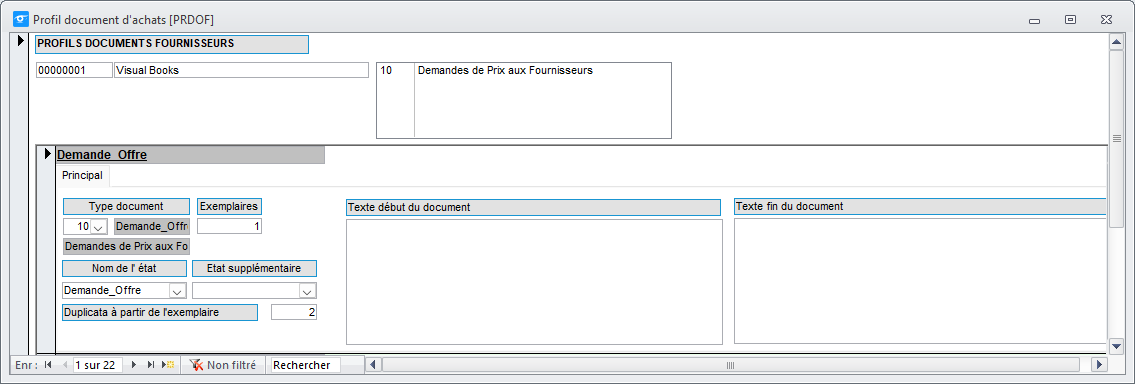Click the application icon in the title bar

pyautogui.click(x=22, y=19)
